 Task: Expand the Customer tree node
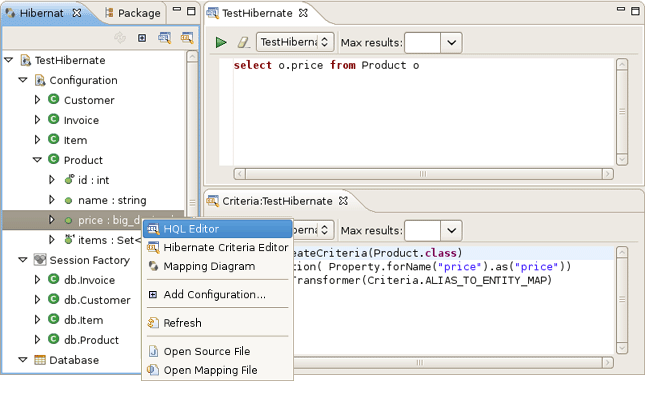(37, 100)
